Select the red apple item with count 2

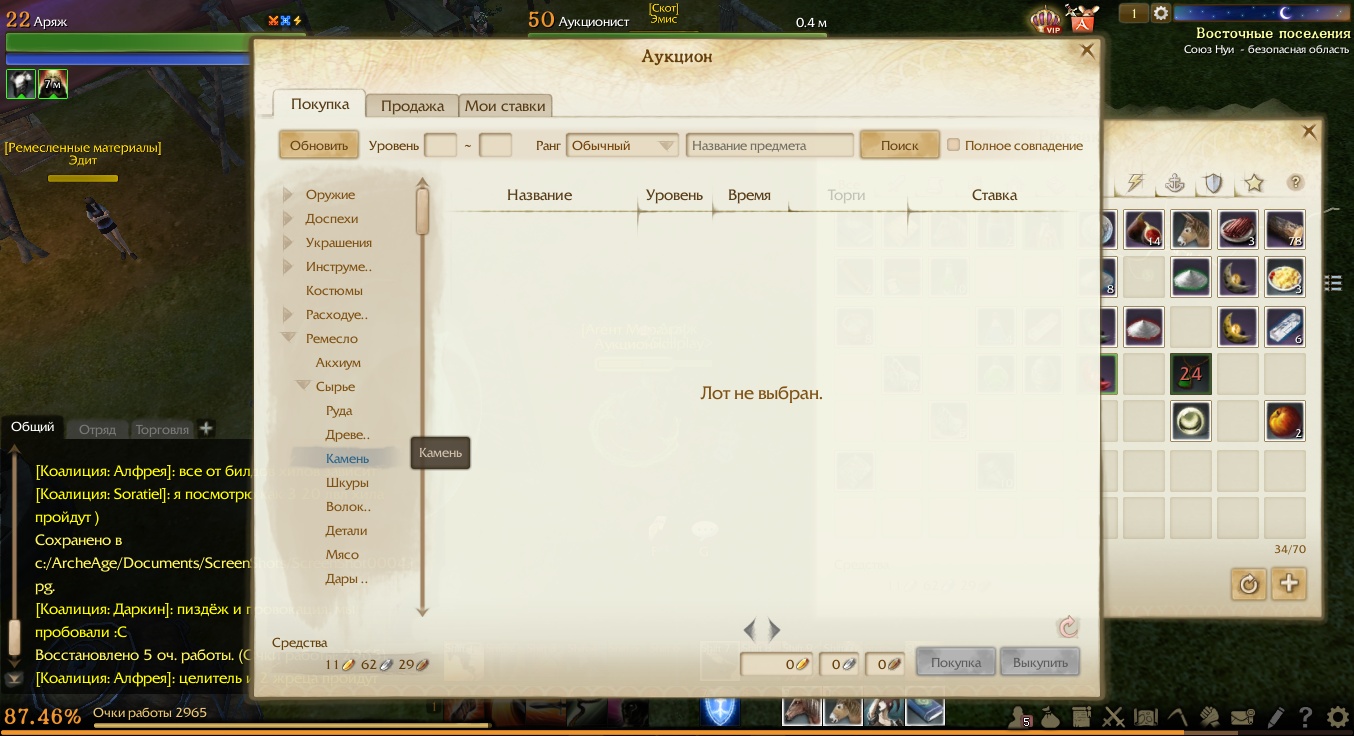[1284, 421]
